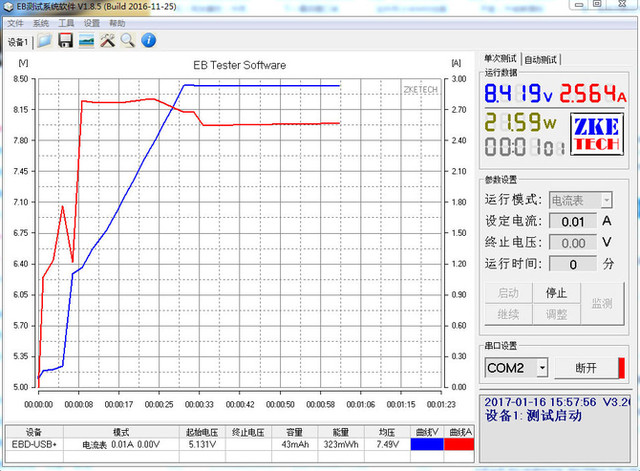Viewport: 640px width, 471px height.
Task: Click the 能量 column header
Action: [341, 432]
